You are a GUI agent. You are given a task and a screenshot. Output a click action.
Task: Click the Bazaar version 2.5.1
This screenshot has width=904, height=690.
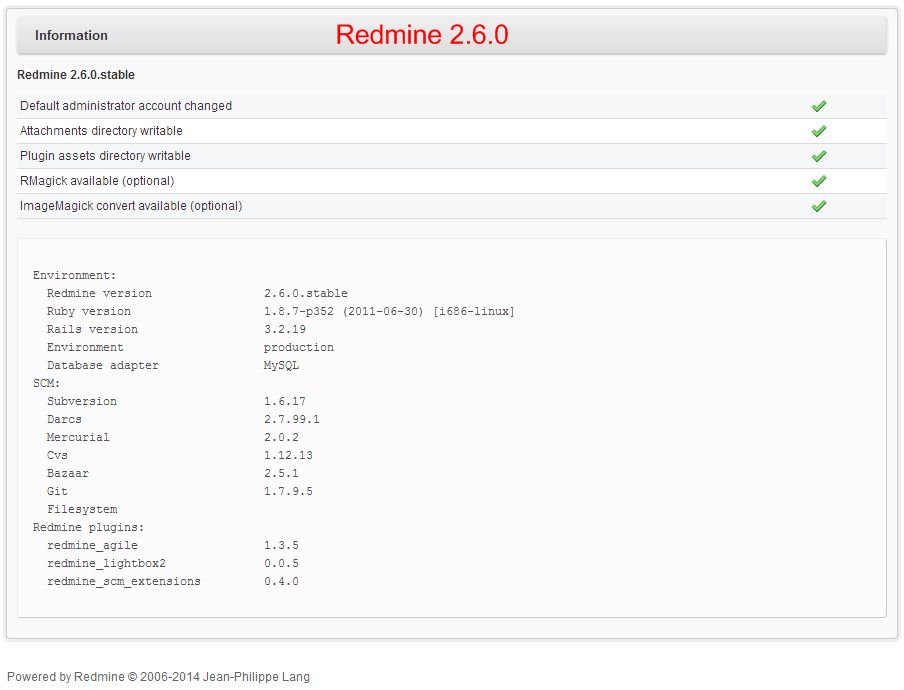pos(281,473)
